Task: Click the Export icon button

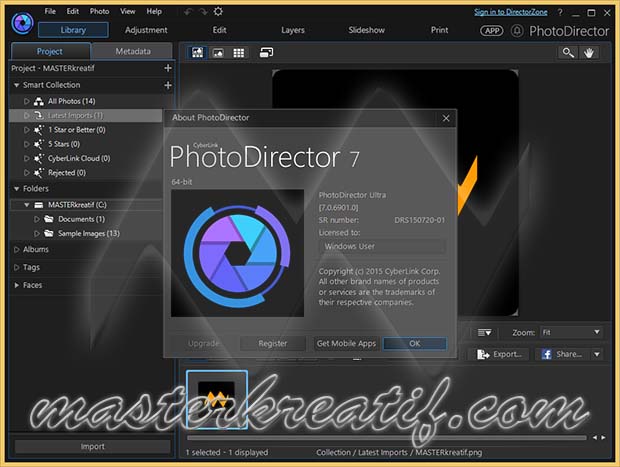Action: pyautogui.click(x=499, y=354)
